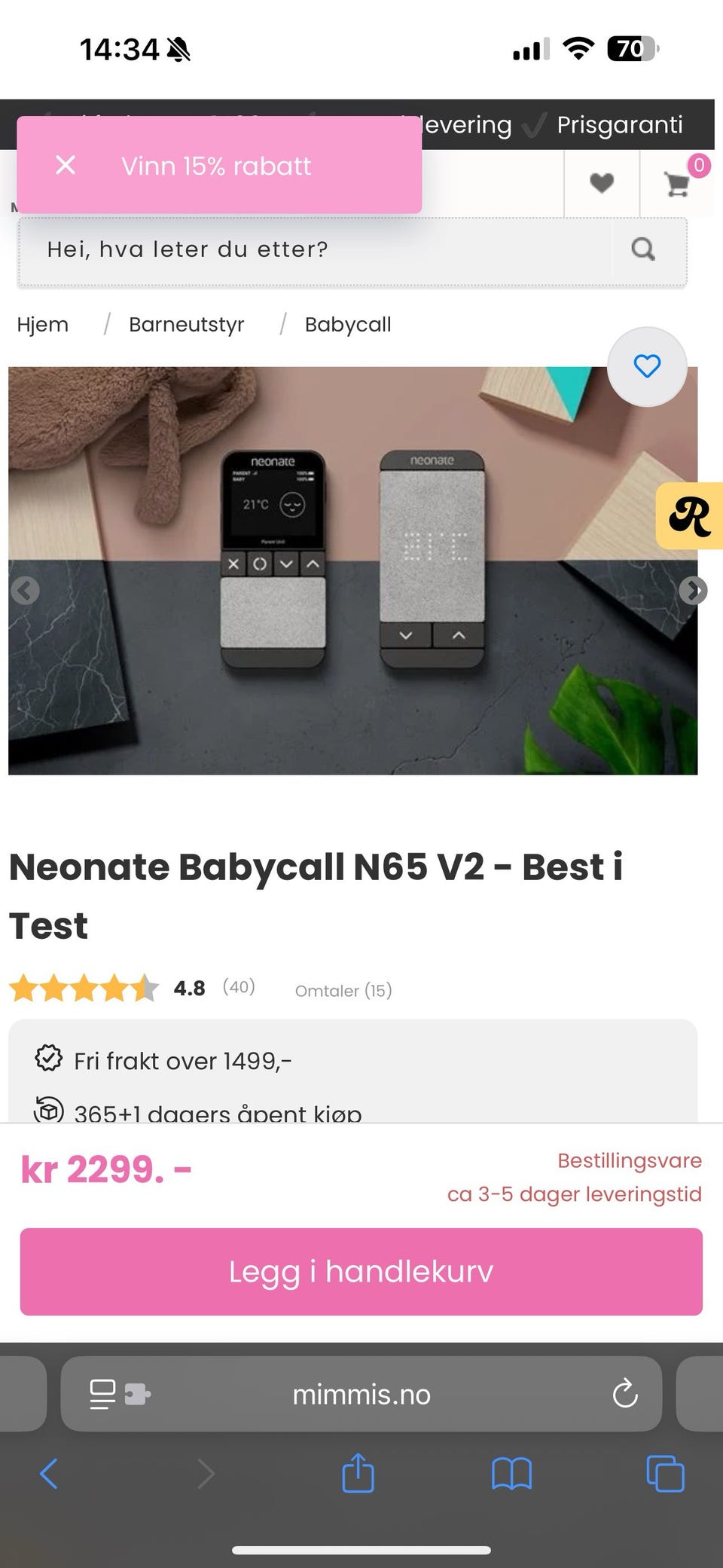Go to Hjem breadcrumb
This screenshot has width=723, height=1568.
(43, 325)
